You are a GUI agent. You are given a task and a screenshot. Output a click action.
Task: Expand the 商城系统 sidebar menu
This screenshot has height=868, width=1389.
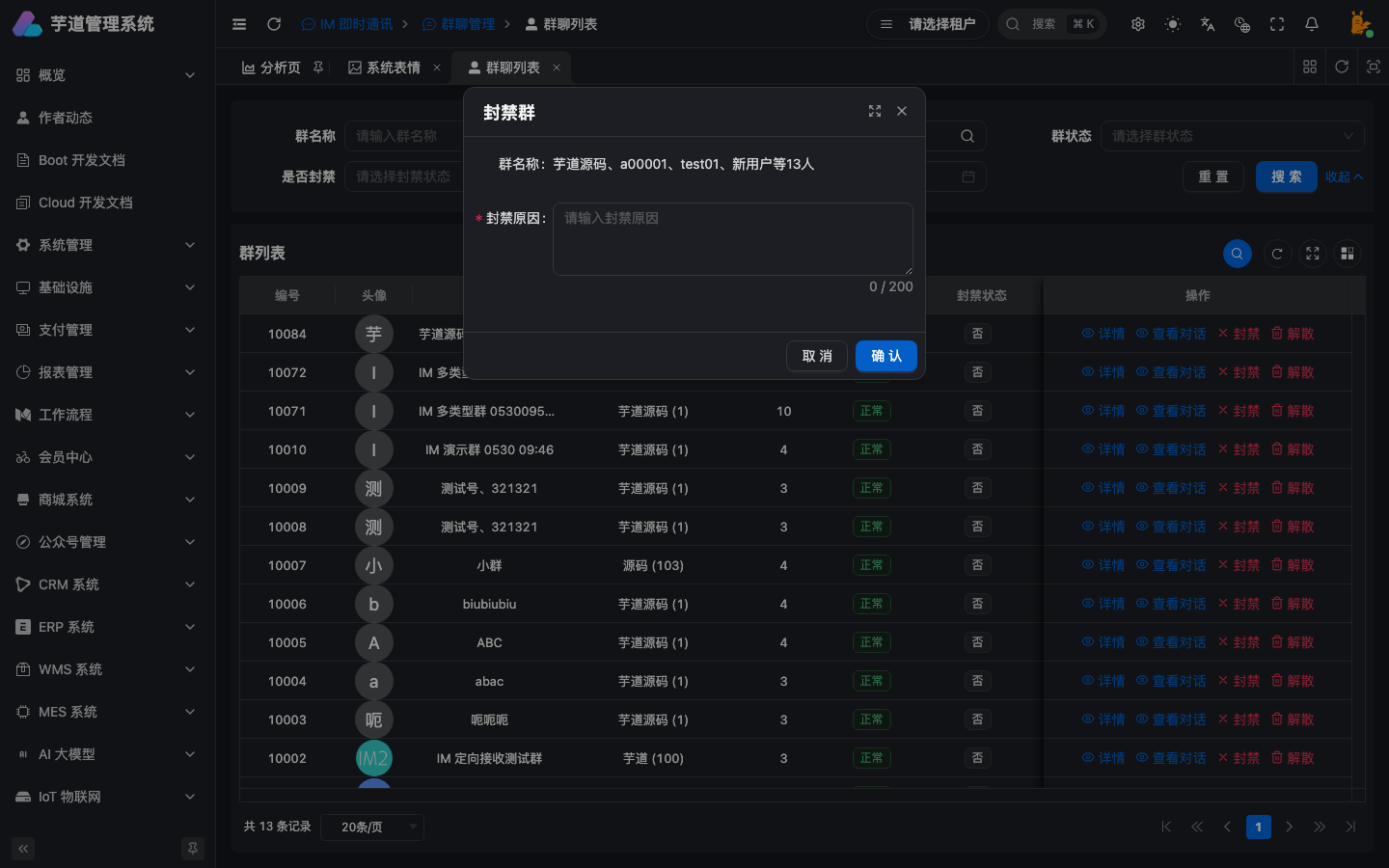(x=107, y=500)
